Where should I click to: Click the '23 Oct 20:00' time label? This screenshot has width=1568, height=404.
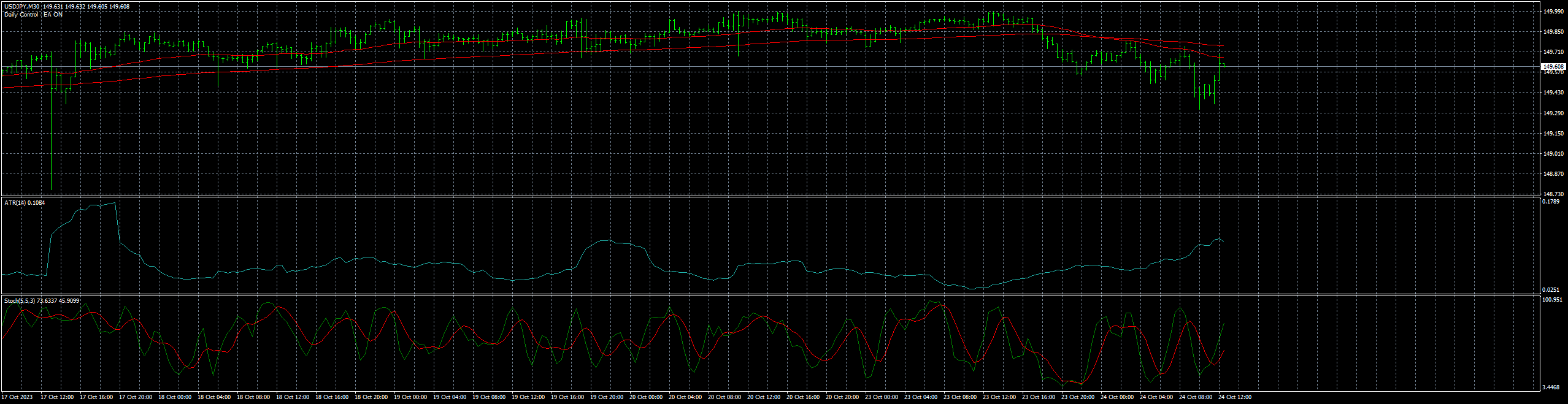pos(1078,397)
